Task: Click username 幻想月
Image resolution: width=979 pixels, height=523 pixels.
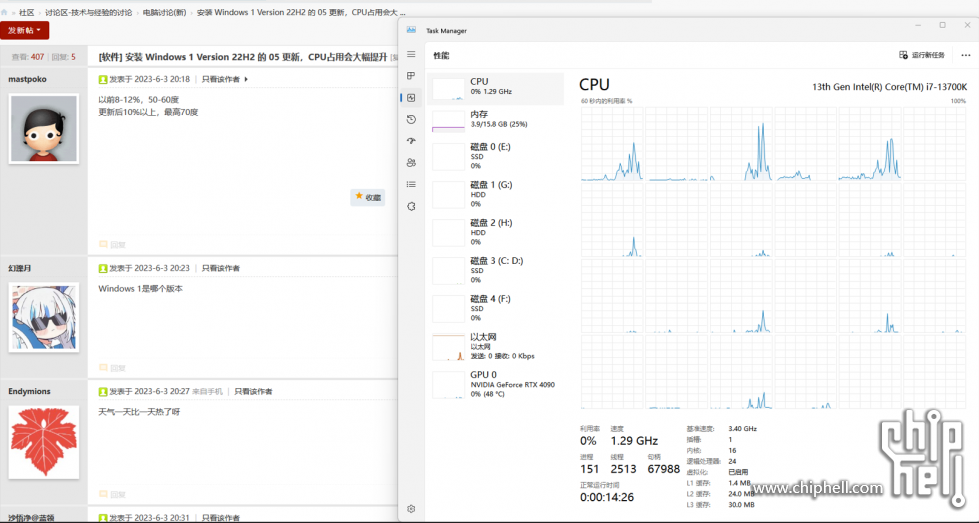Action: click(x=19, y=268)
